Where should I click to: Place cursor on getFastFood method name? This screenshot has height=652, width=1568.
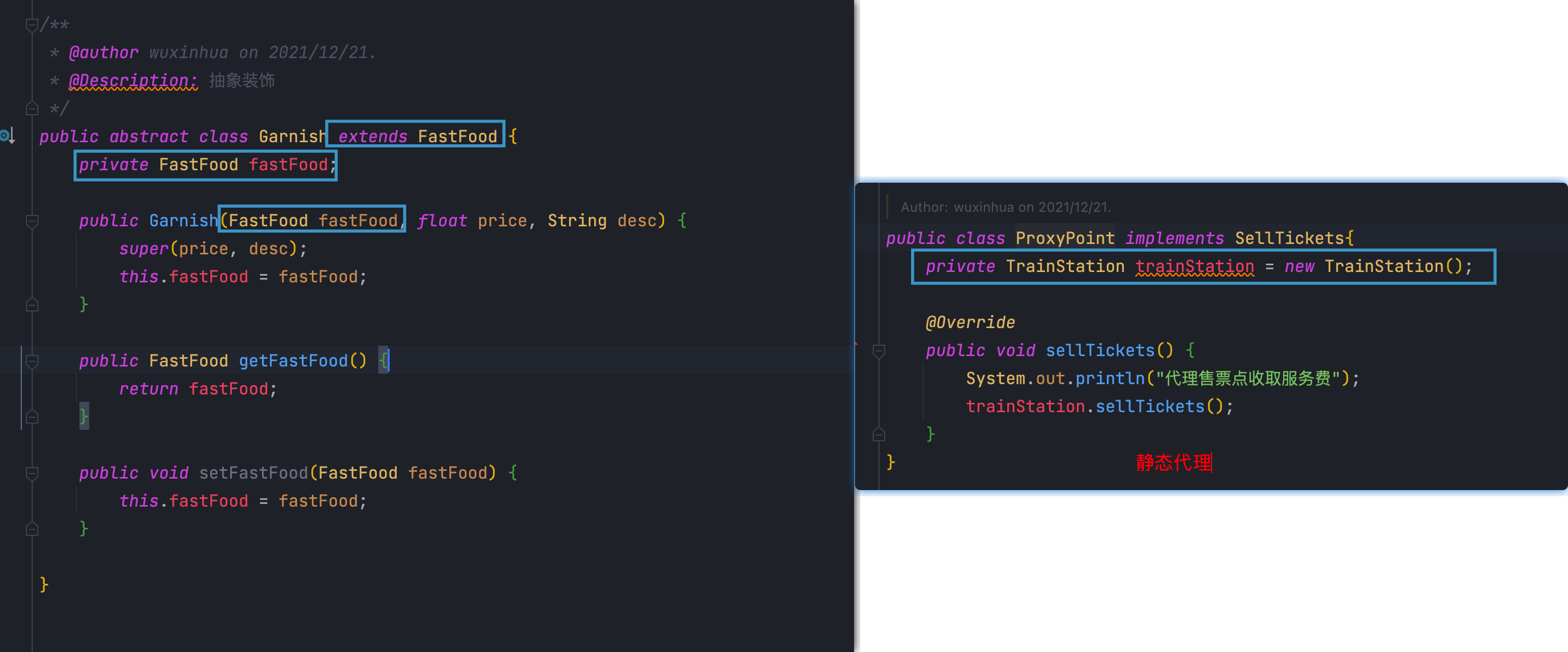[x=293, y=361]
